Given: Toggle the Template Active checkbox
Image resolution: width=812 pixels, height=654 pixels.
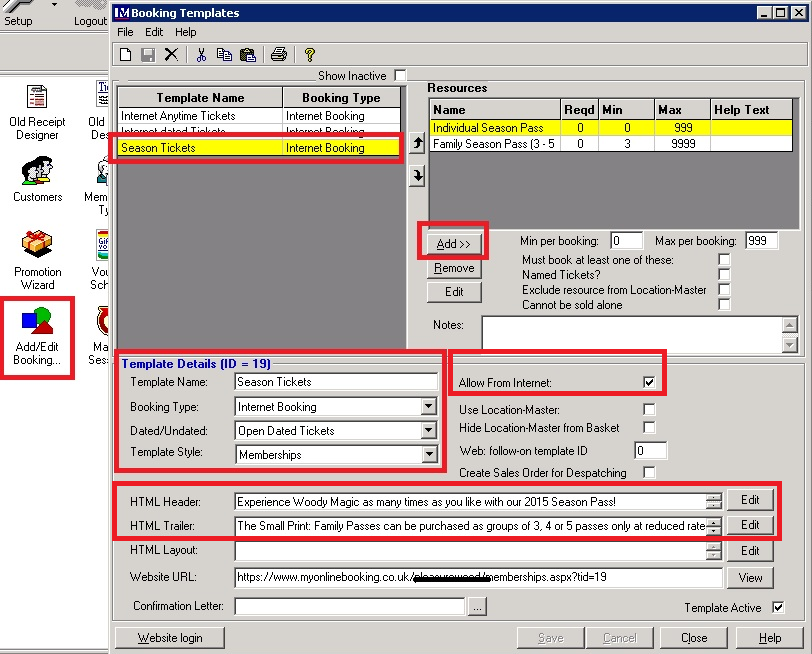Looking at the screenshot, I should coord(778,607).
